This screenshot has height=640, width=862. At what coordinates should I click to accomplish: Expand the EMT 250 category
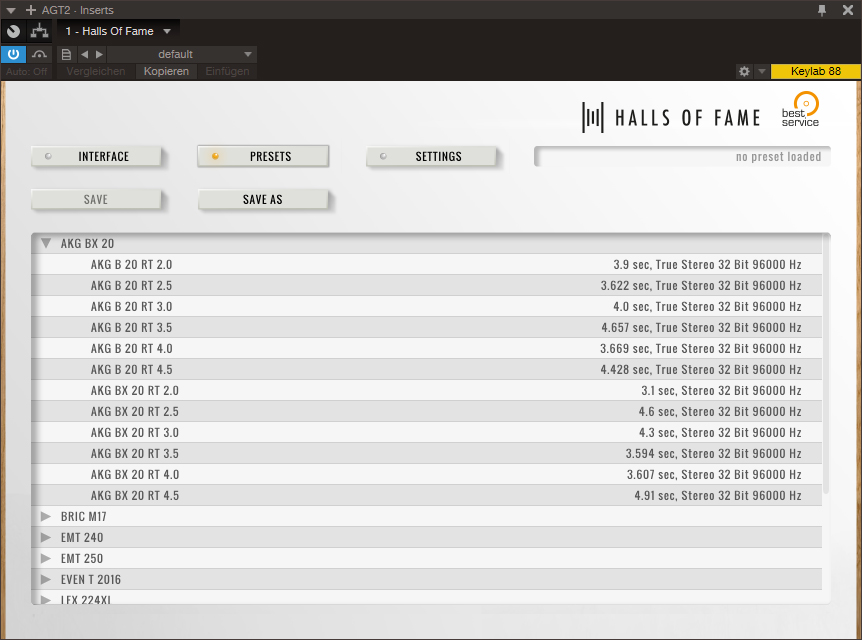[46, 558]
